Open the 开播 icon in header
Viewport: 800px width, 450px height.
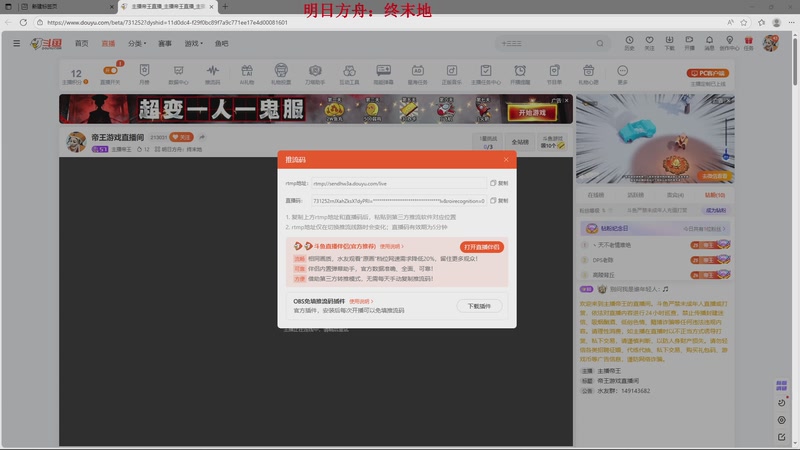[x=689, y=43]
